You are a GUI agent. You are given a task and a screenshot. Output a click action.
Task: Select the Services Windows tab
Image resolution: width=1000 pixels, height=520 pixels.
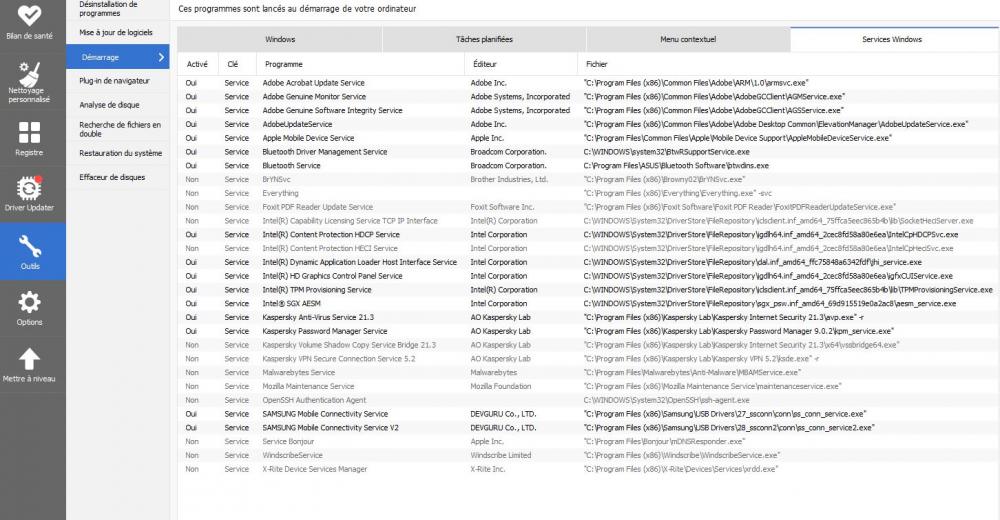(x=892, y=39)
